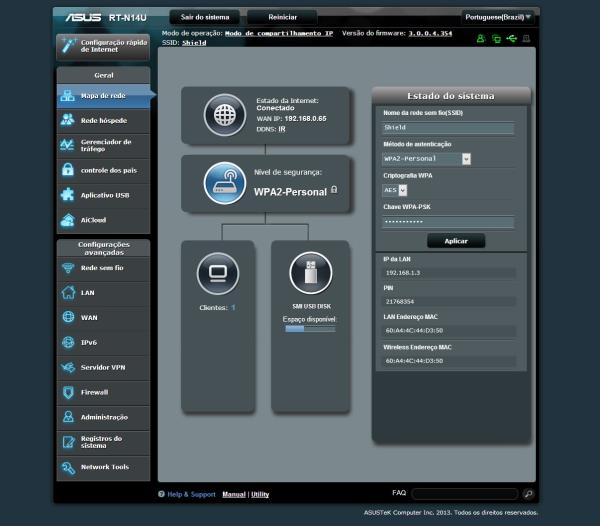Click the FAQ search input field
Viewport: 600px width, 526px height.
click(465, 494)
